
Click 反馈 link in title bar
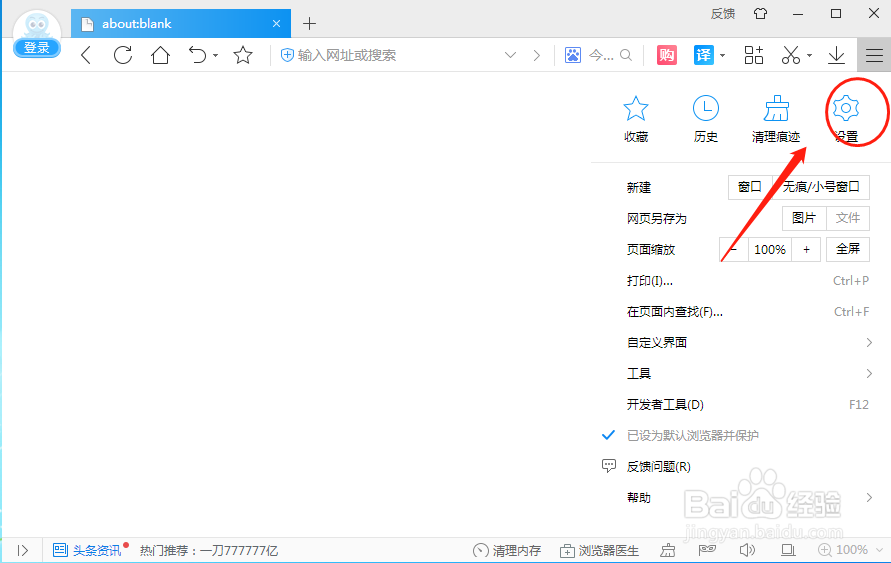pyautogui.click(x=723, y=14)
